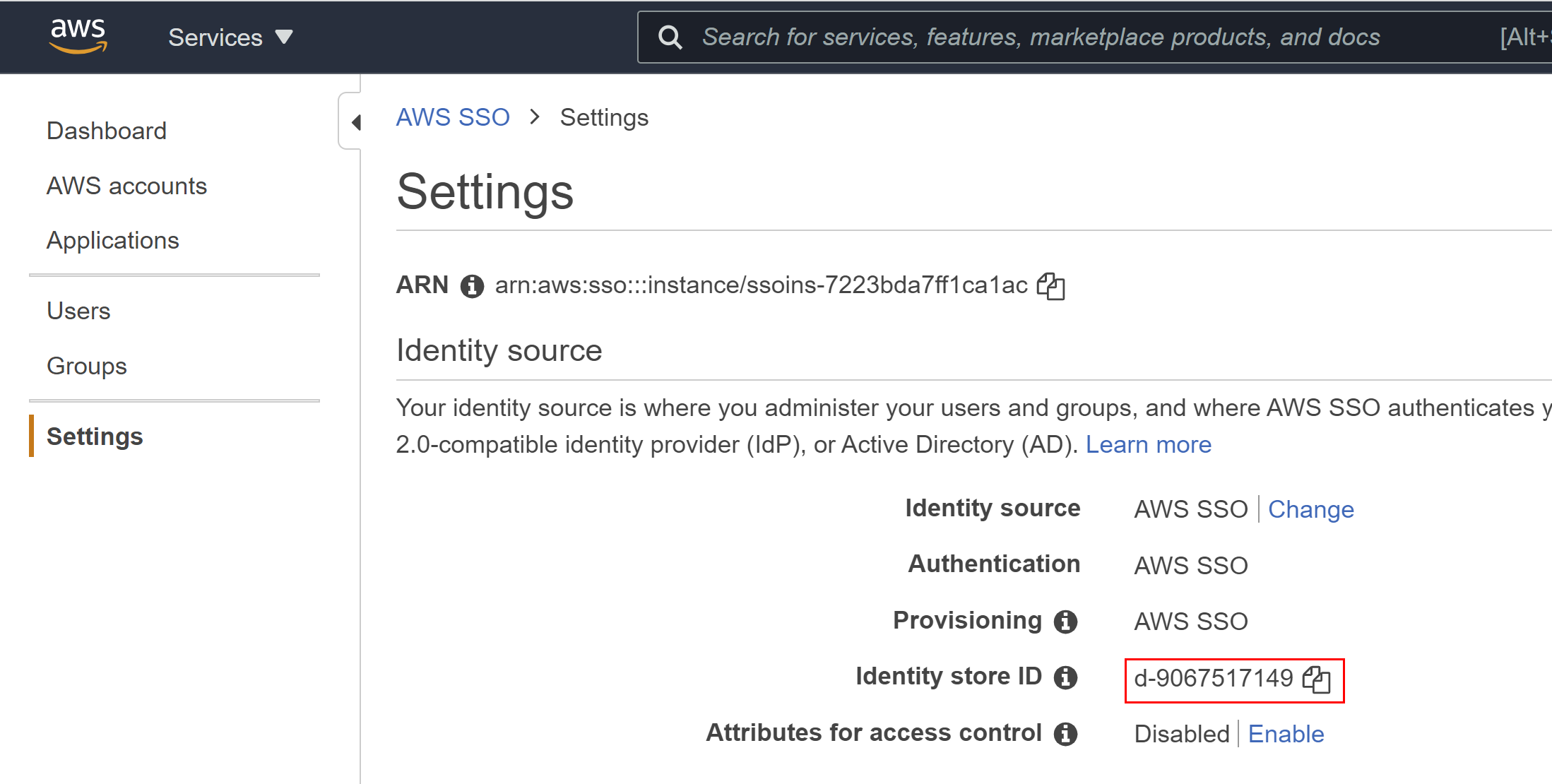Click the AWS logo home icon
Image resolution: width=1552 pixels, height=784 pixels.
point(78,36)
